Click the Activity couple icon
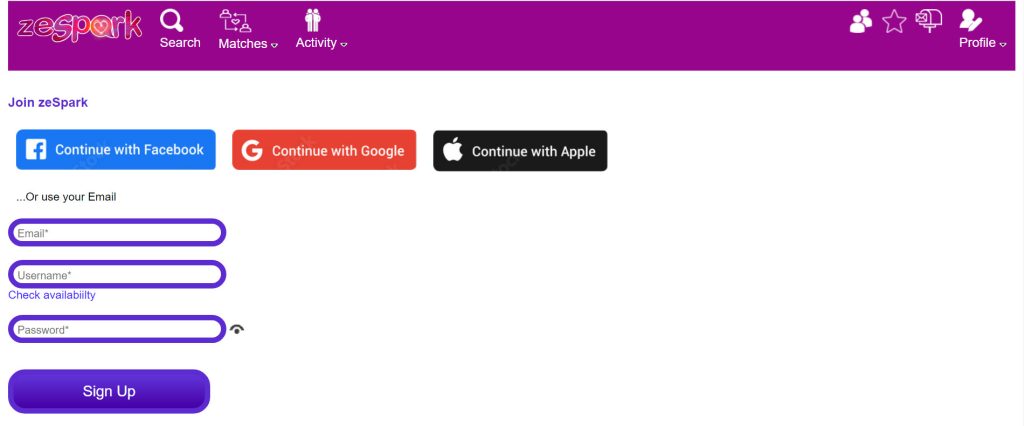The height and width of the screenshot is (426, 1024). click(313, 20)
